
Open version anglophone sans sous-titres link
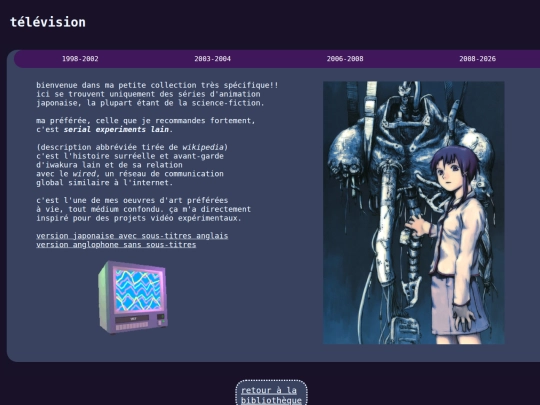116,245
